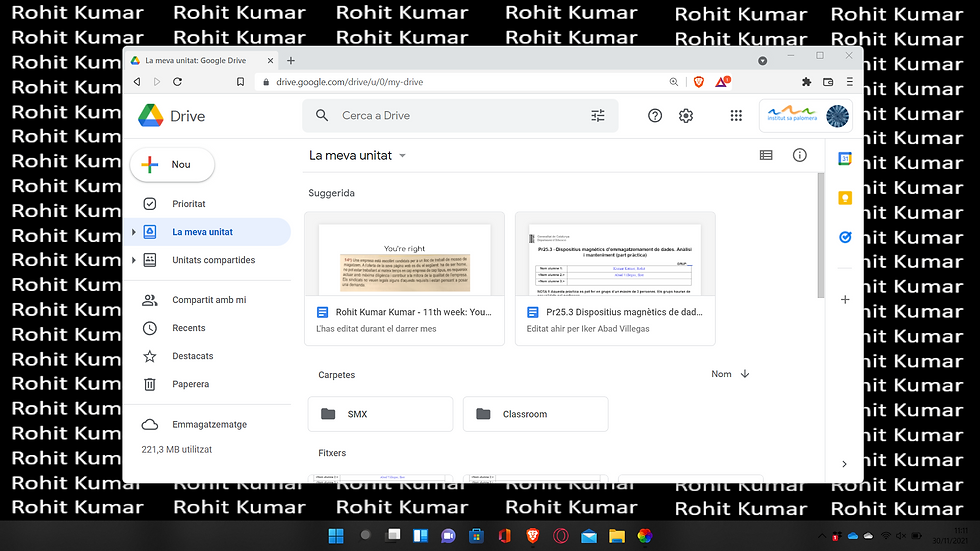
Task: Open Drive settings gear
Action: [x=686, y=116]
